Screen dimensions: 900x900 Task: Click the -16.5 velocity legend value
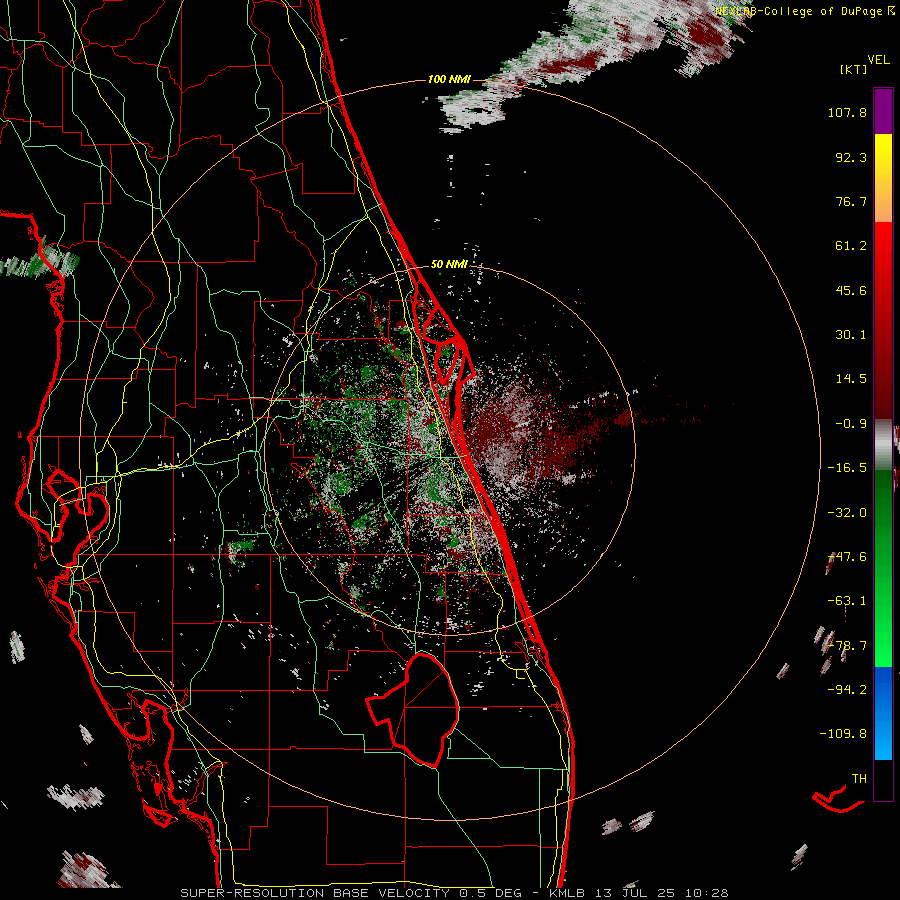point(847,468)
